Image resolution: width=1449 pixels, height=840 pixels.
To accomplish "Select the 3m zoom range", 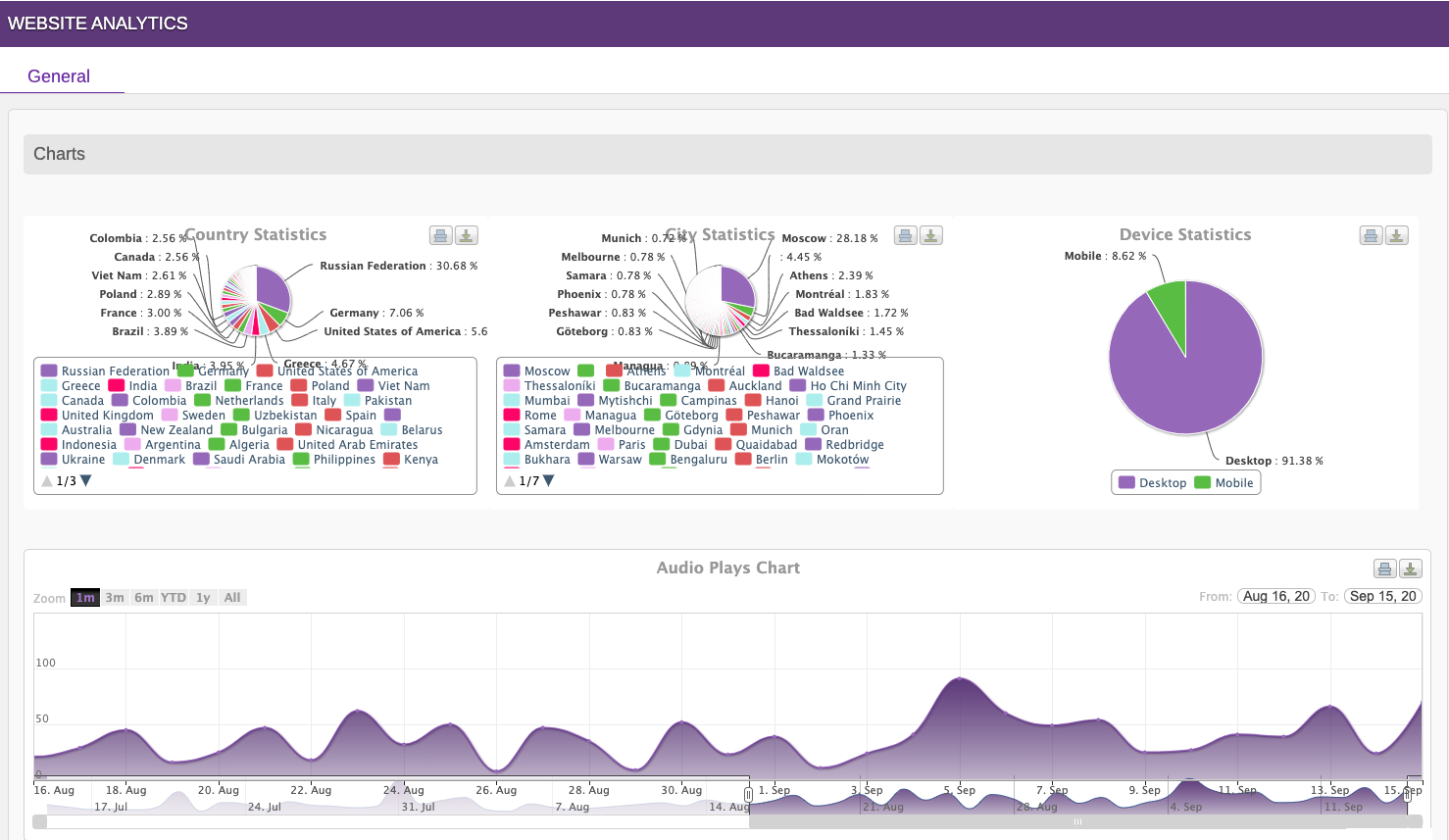I will [115, 597].
